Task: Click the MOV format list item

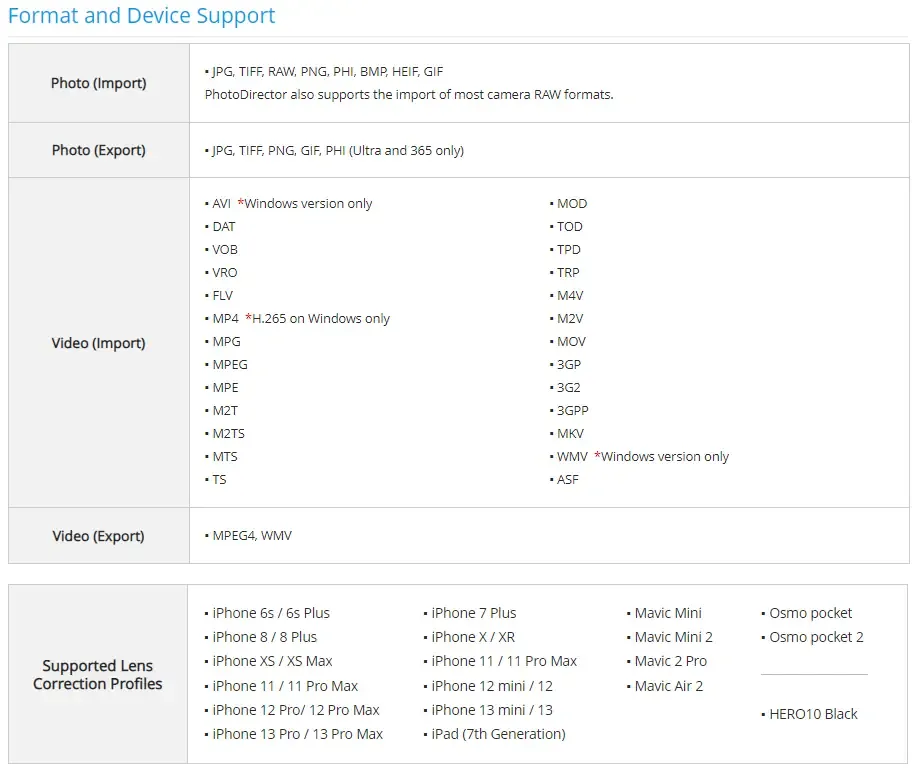Action: (x=571, y=342)
